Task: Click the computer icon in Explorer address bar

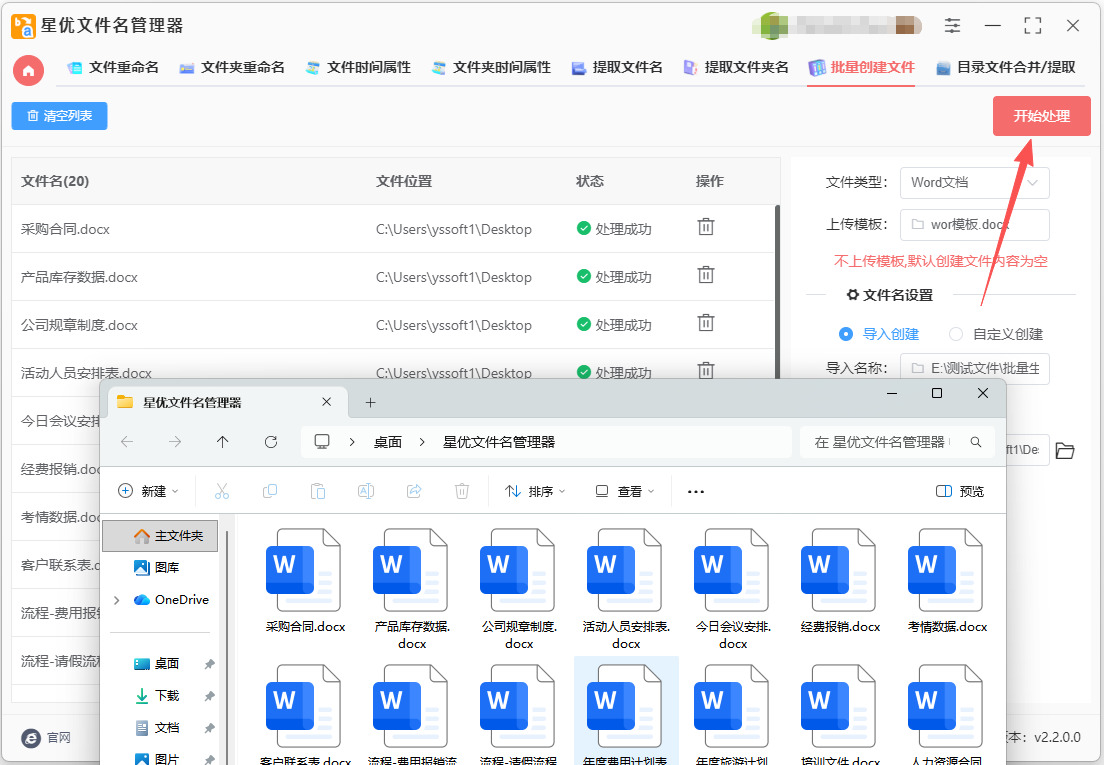Action: (322, 442)
